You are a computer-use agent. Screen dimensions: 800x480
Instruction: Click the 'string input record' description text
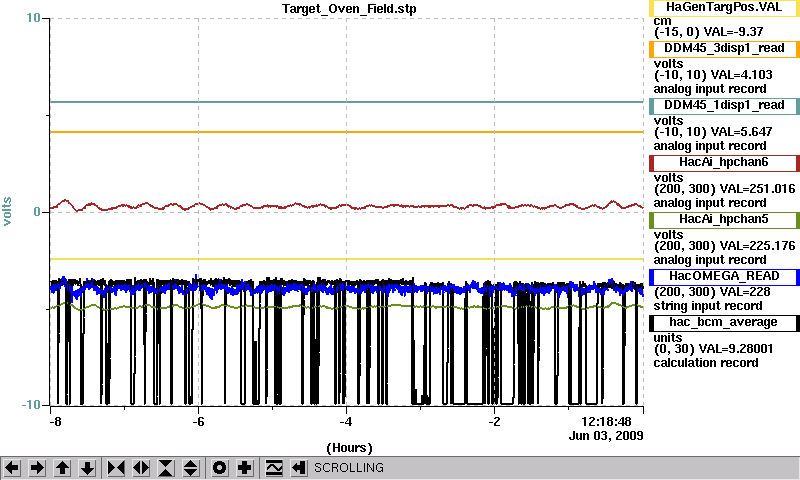[x=708, y=306]
